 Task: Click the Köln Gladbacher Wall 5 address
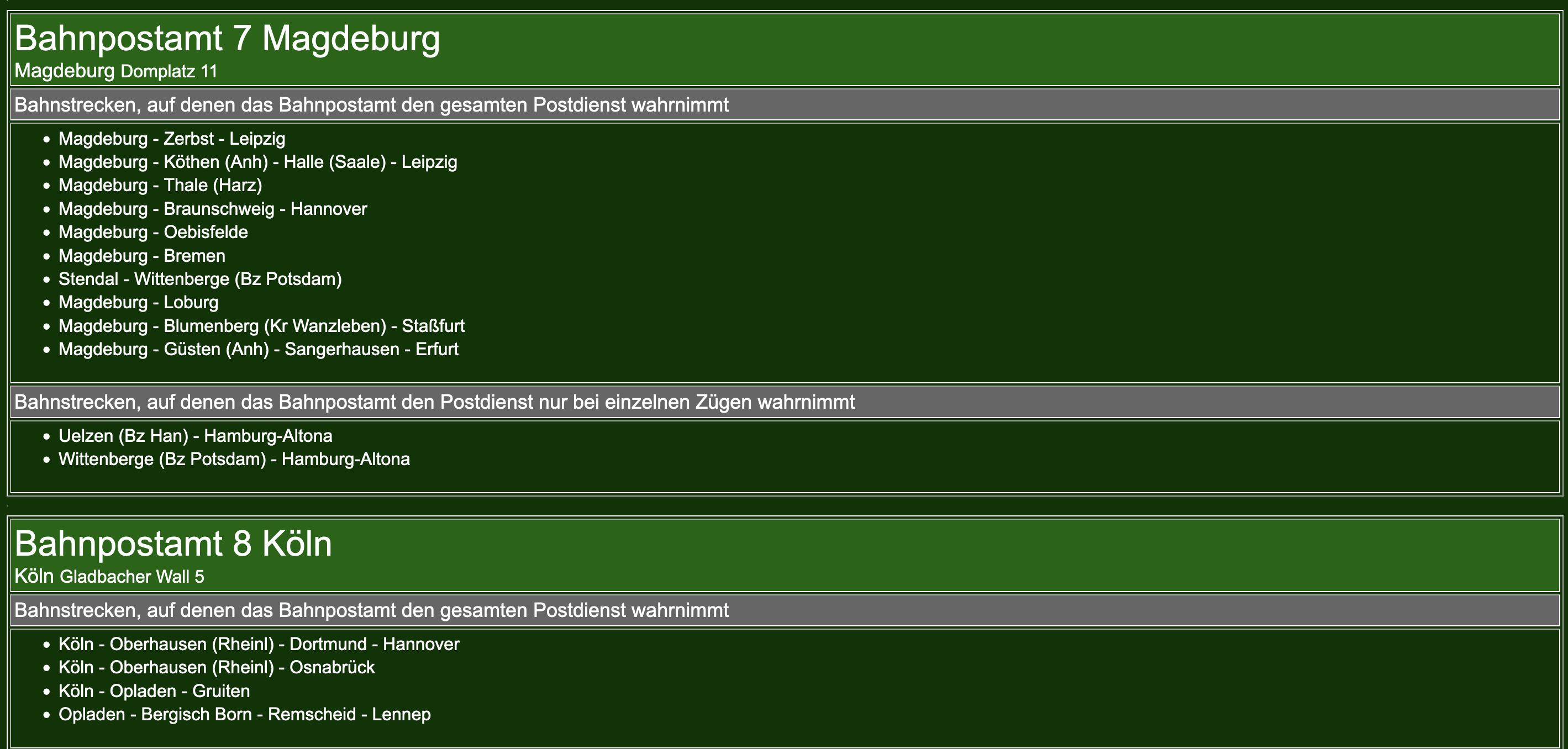pyautogui.click(x=109, y=576)
